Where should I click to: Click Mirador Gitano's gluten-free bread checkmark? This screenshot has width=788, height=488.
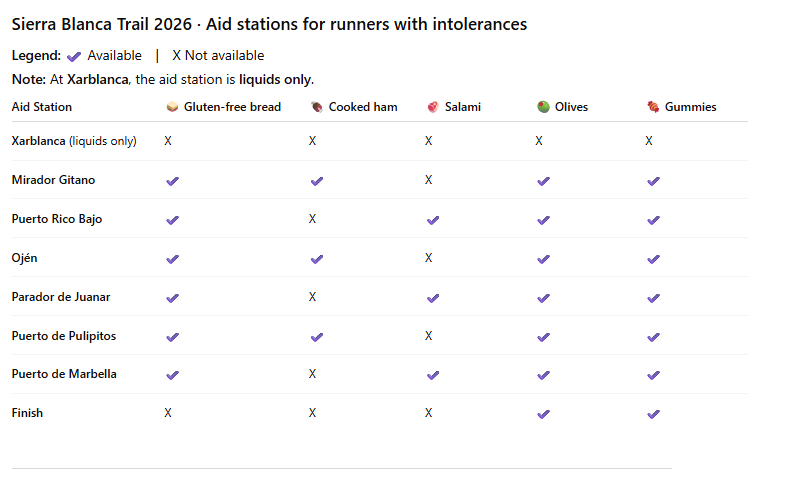pyautogui.click(x=172, y=181)
